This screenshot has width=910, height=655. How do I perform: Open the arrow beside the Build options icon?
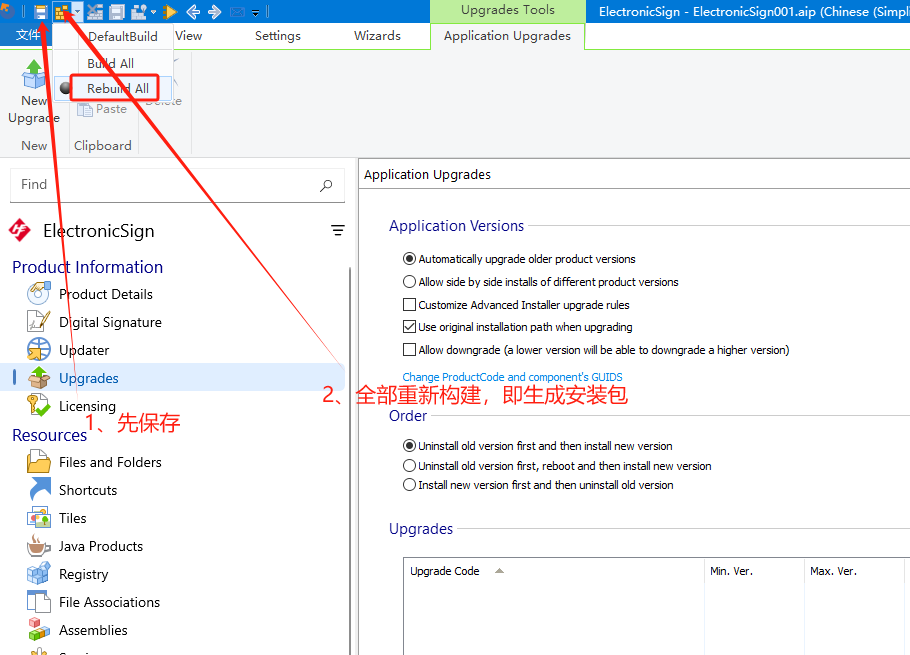153,12
